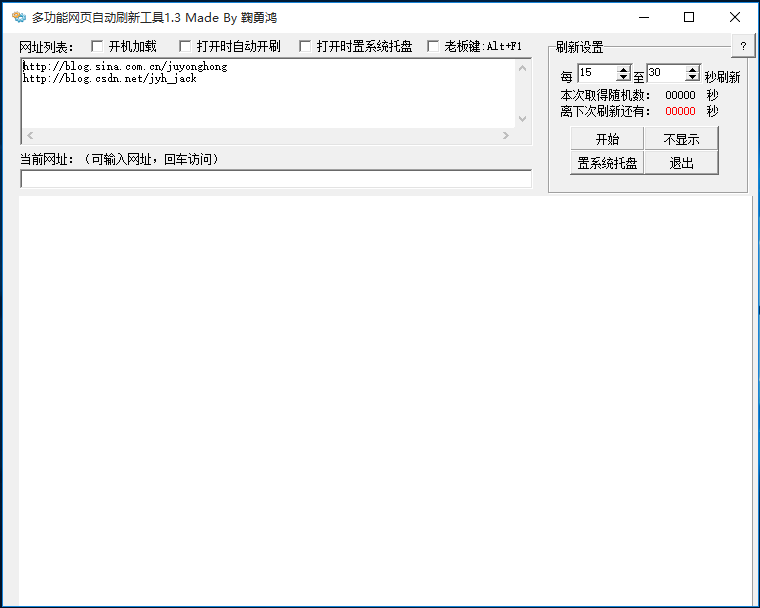
Task: Decrease the maximum seconds value of 30
Action: (693, 77)
